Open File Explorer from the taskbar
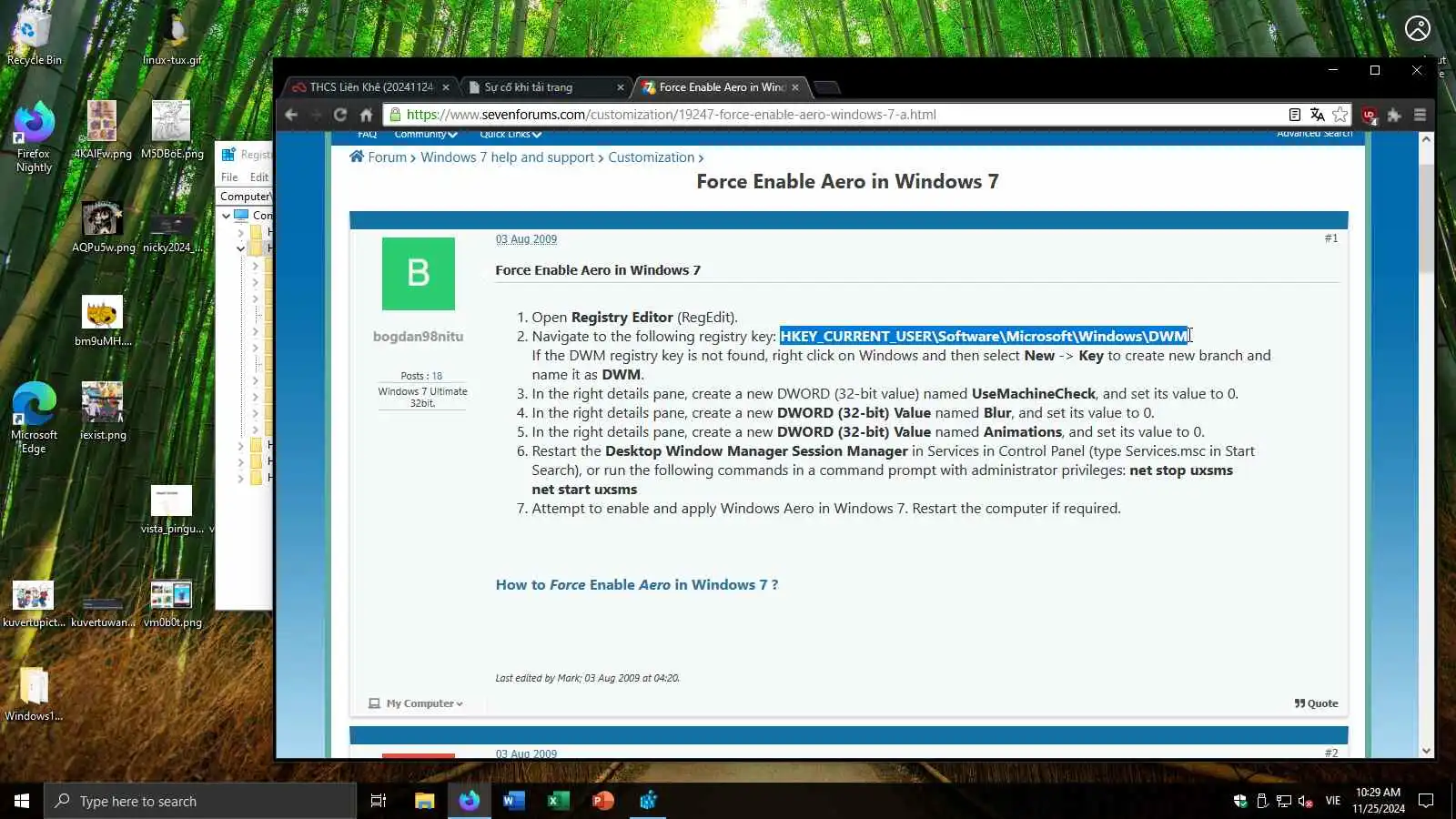Screen dimensions: 1456x819 click(424, 801)
